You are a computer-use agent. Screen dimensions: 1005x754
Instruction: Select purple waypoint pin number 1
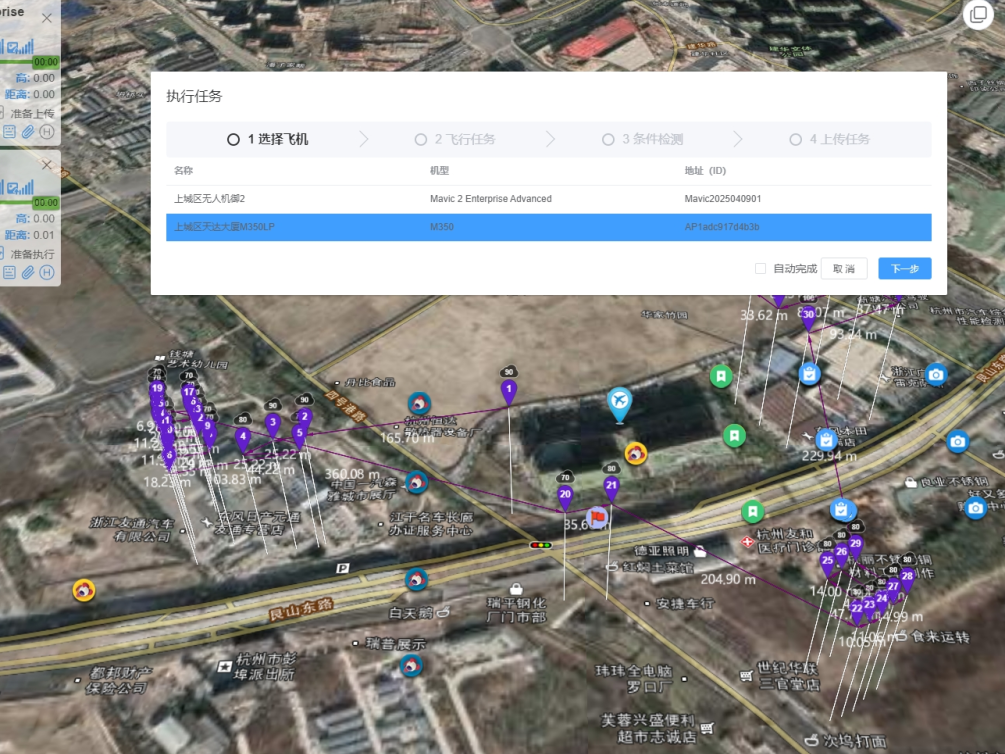509,389
